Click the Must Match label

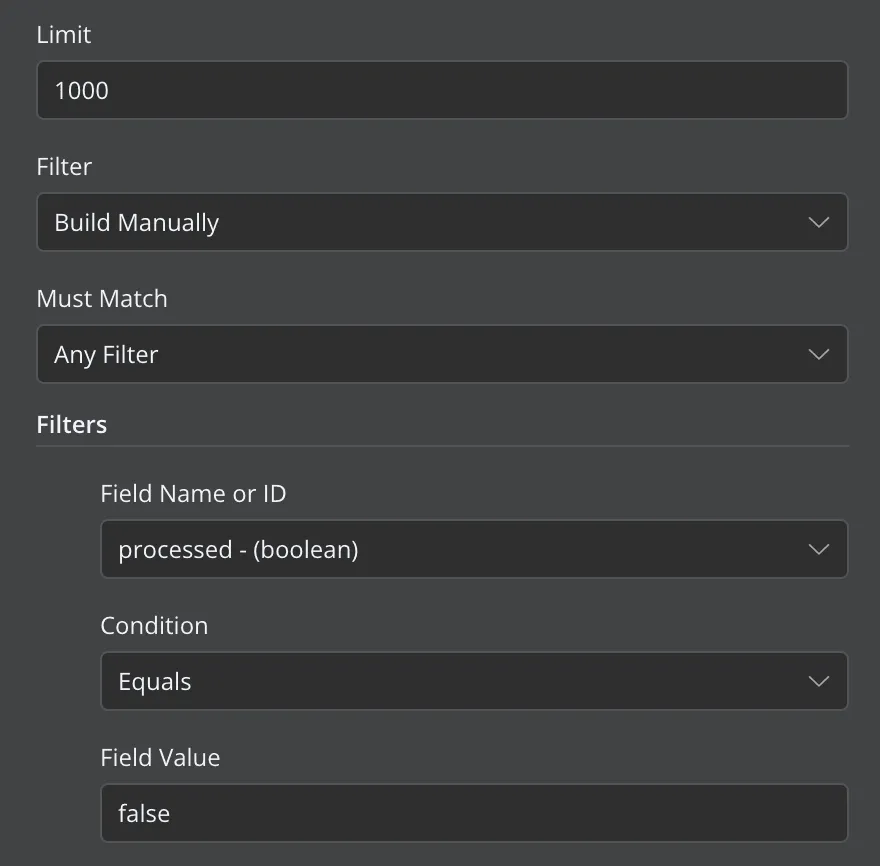click(101, 298)
